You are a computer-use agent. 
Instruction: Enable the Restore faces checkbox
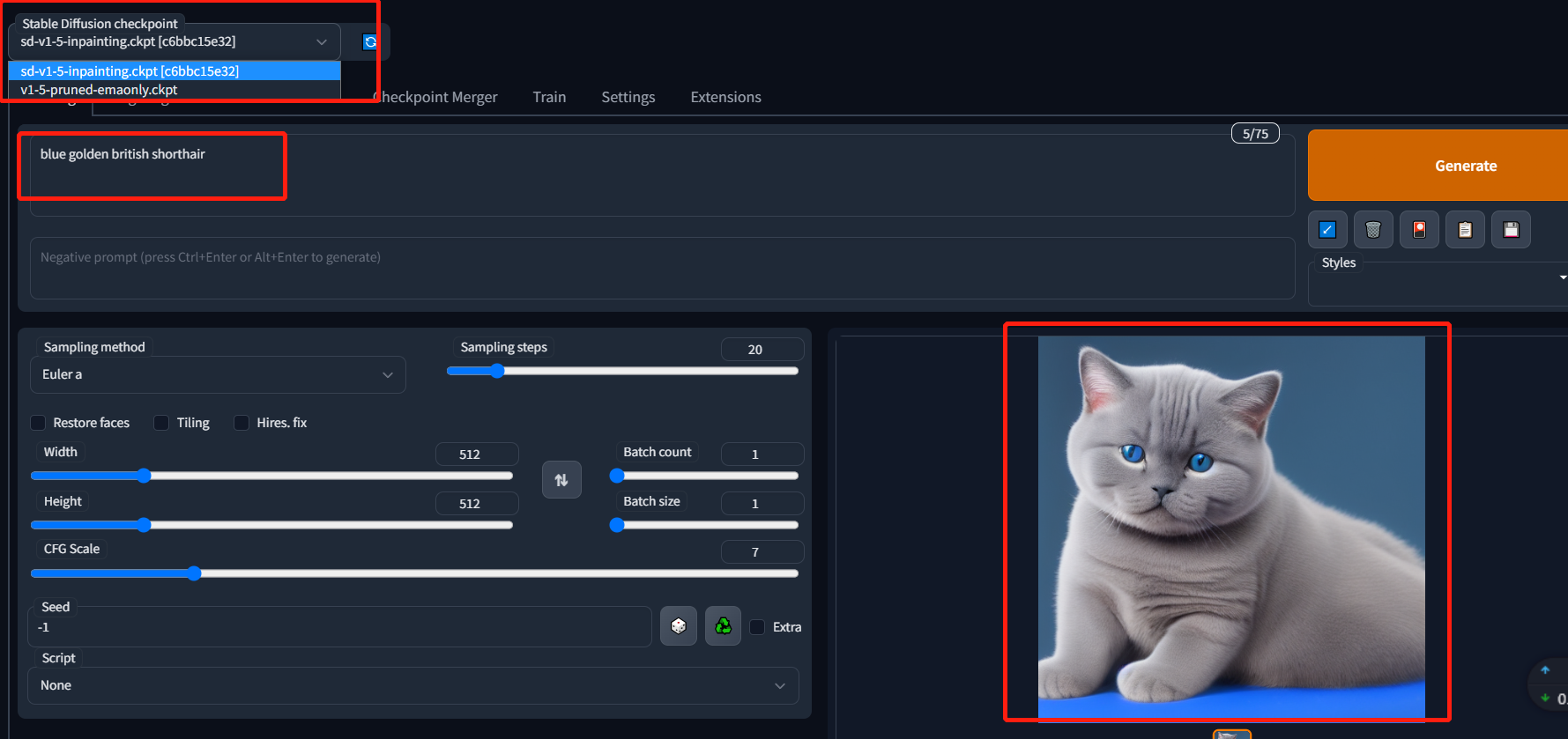coord(38,423)
